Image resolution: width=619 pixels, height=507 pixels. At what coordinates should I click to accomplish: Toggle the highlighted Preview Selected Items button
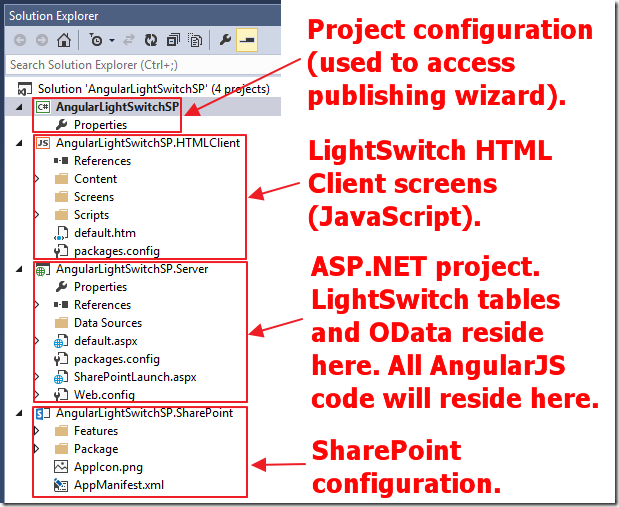point(247,40)
